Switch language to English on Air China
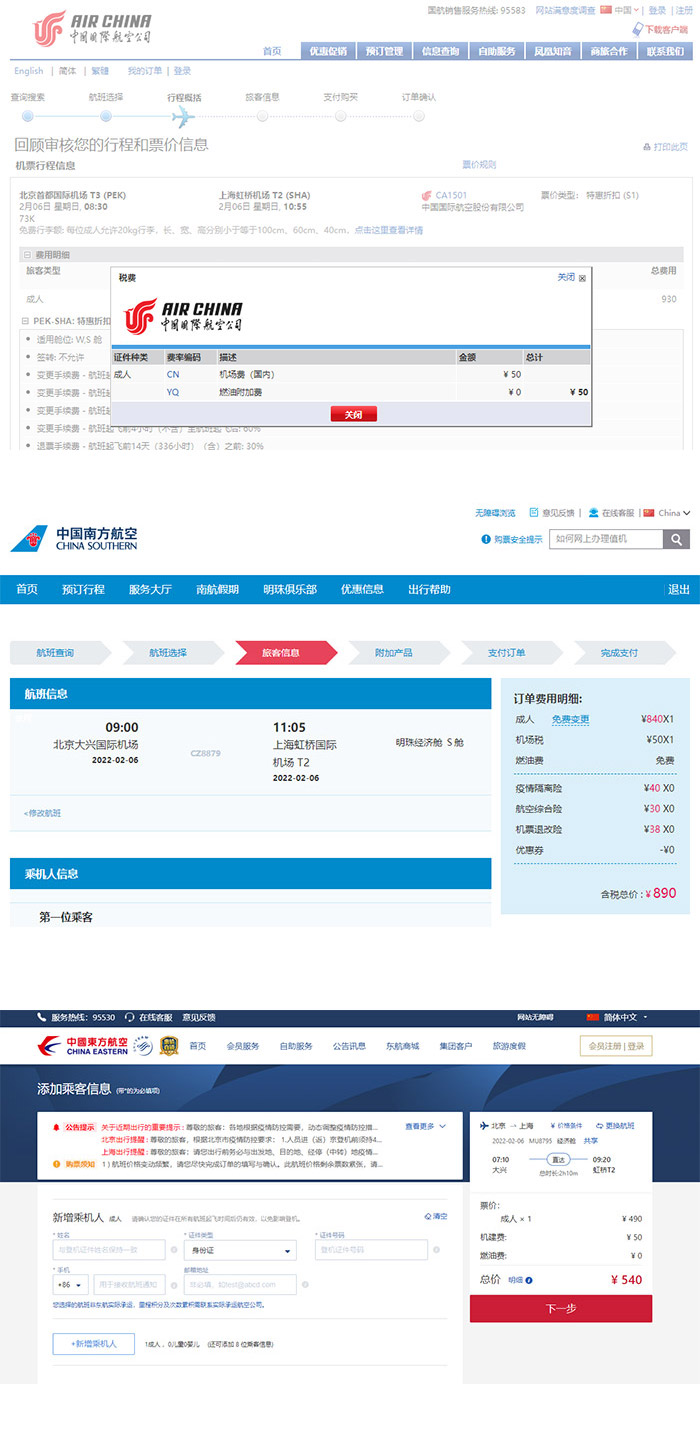 pyautogui.click(x=28, y=71)
